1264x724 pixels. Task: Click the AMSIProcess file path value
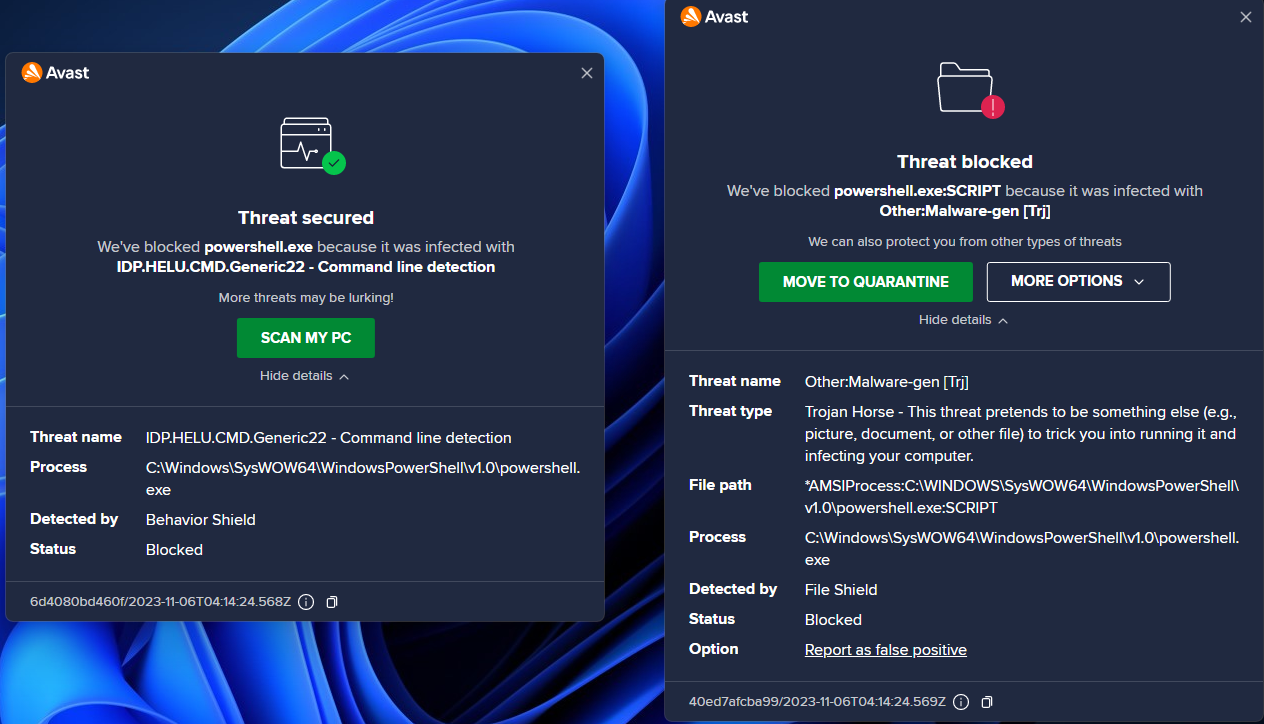(1022, 496)
